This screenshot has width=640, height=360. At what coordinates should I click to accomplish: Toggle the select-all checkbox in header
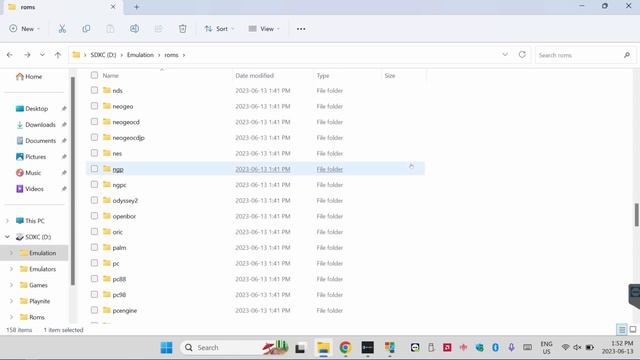pyautogui.click(x=94, y=75)
